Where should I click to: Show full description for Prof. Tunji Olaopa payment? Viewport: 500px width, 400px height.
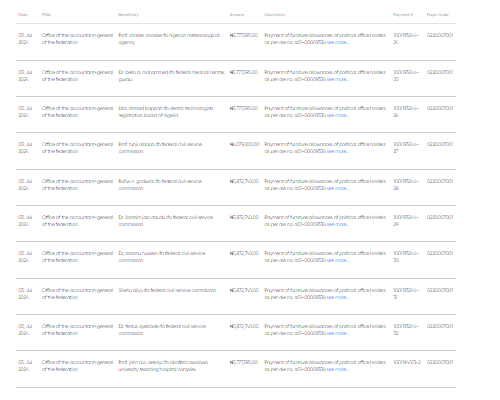click(338, 151)
